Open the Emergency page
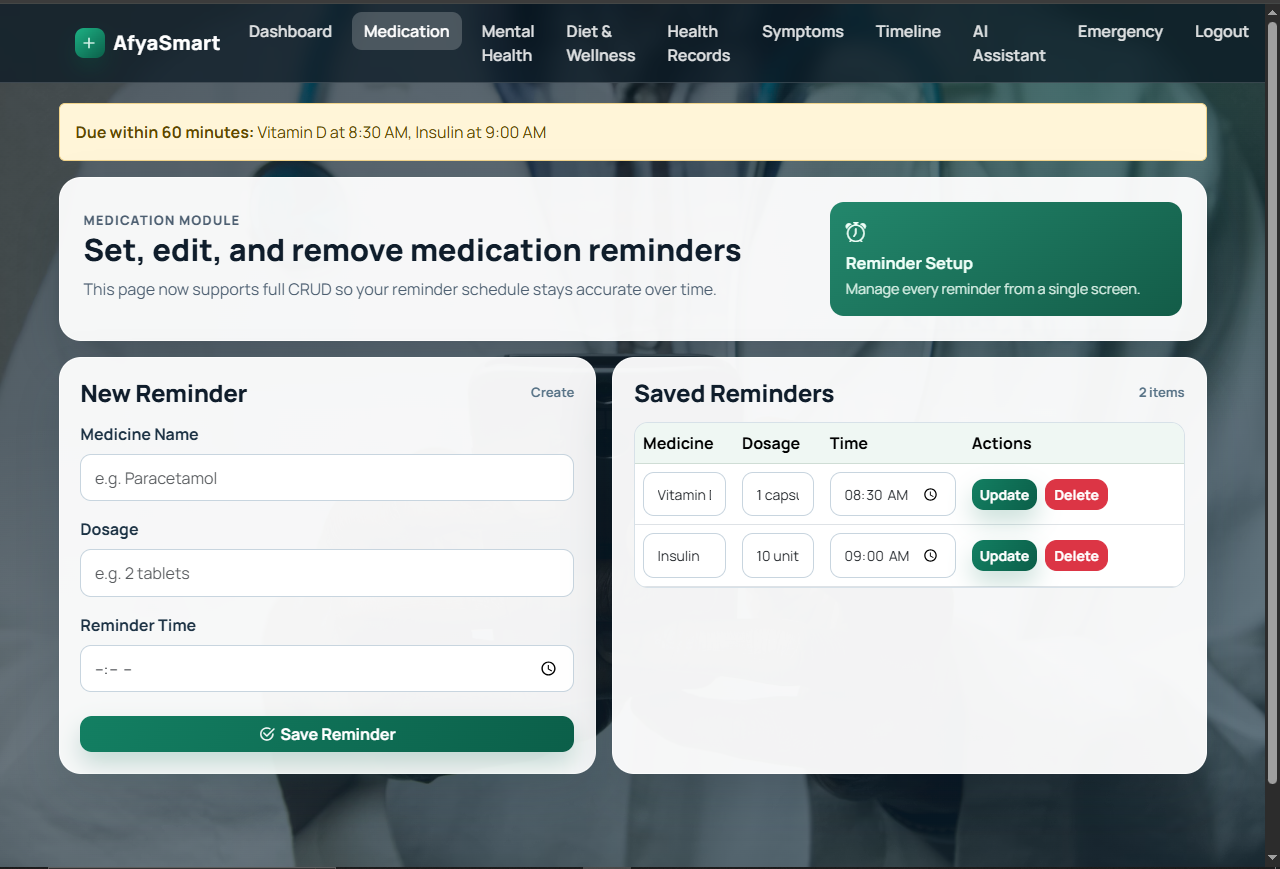 (1120, 31)
